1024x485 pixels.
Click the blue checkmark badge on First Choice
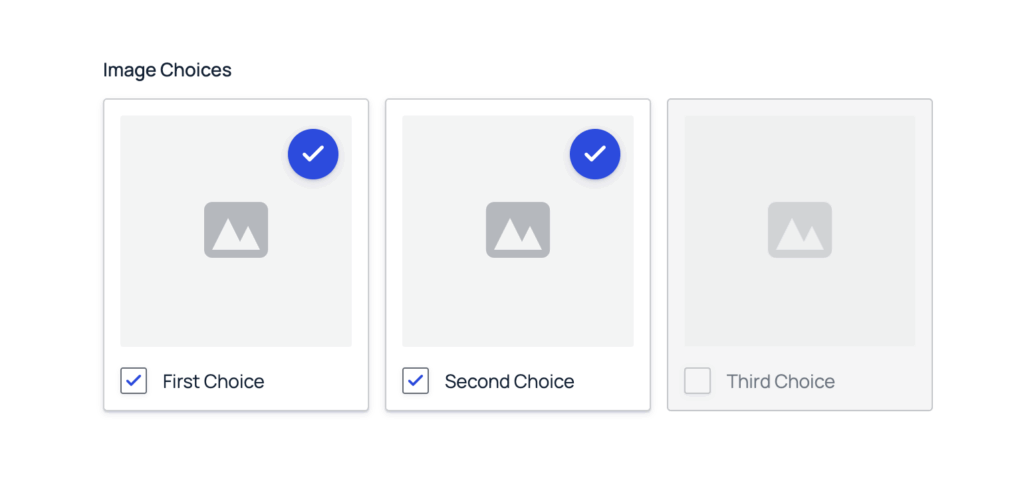pyautogui.click(x=313, y=154)
